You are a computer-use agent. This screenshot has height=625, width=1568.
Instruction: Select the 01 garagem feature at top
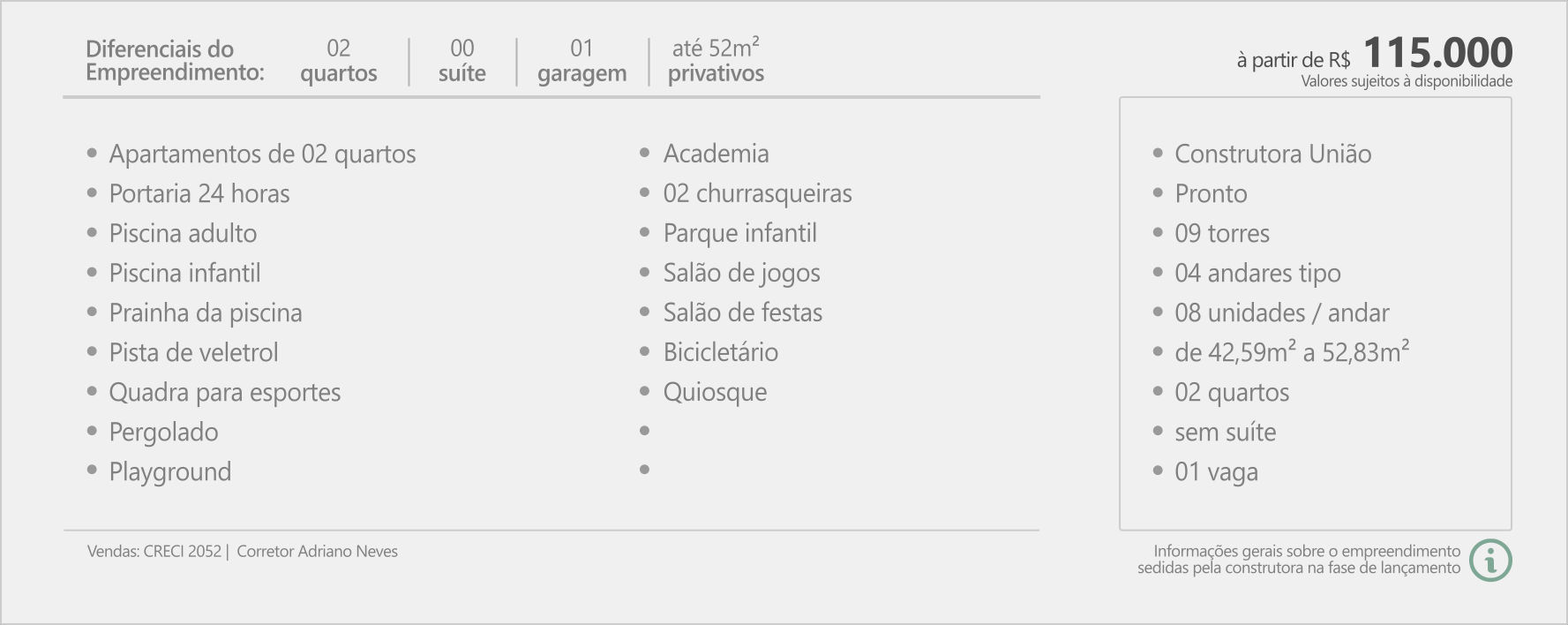[582, 61]
